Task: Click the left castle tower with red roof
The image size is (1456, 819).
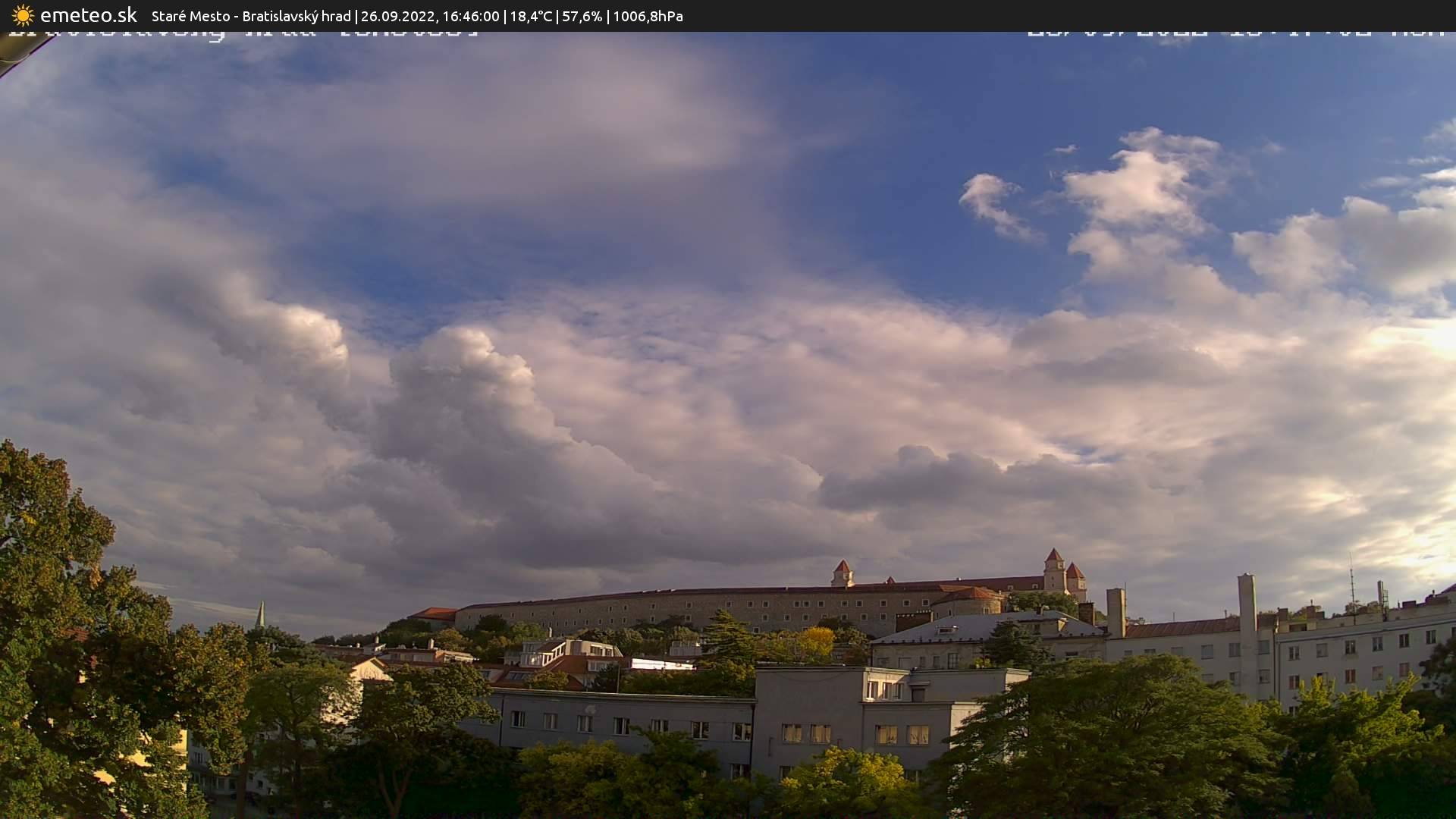Action: click(842, 573)
